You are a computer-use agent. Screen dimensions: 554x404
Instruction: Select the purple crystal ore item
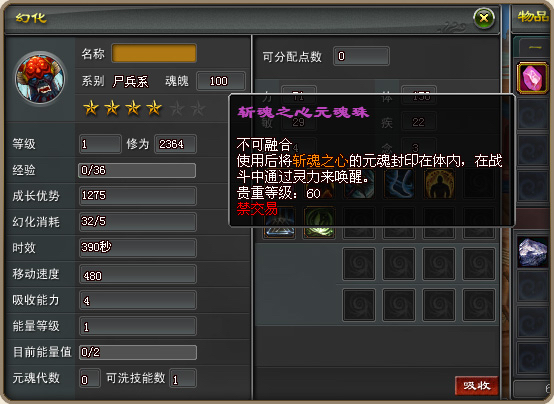click(x=532, y=252)
